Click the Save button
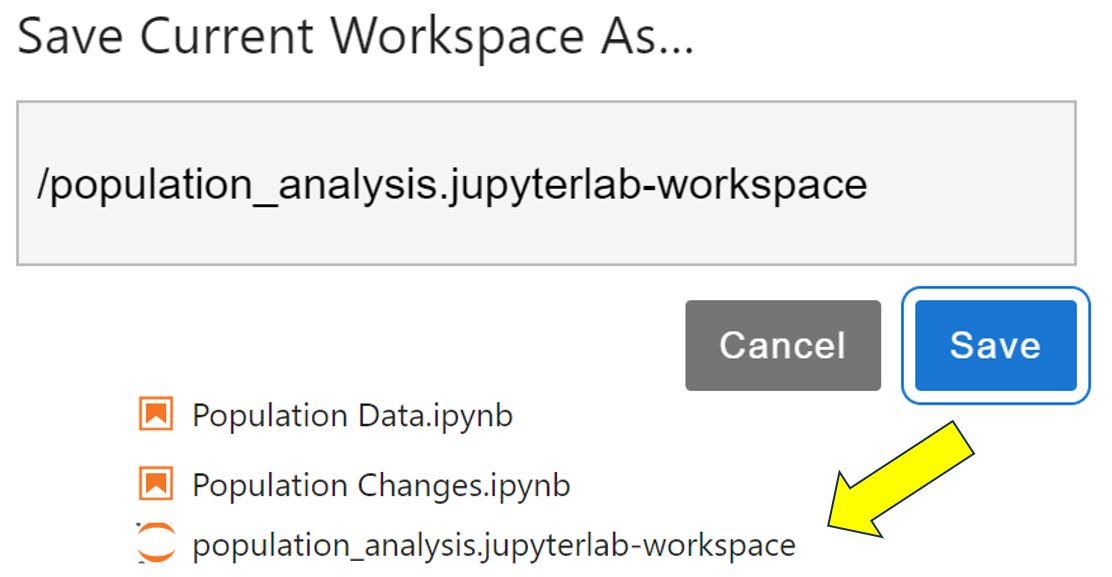The height and width of the screenshot is (577, 1112). pyautogui.click(x=995, y=345)
